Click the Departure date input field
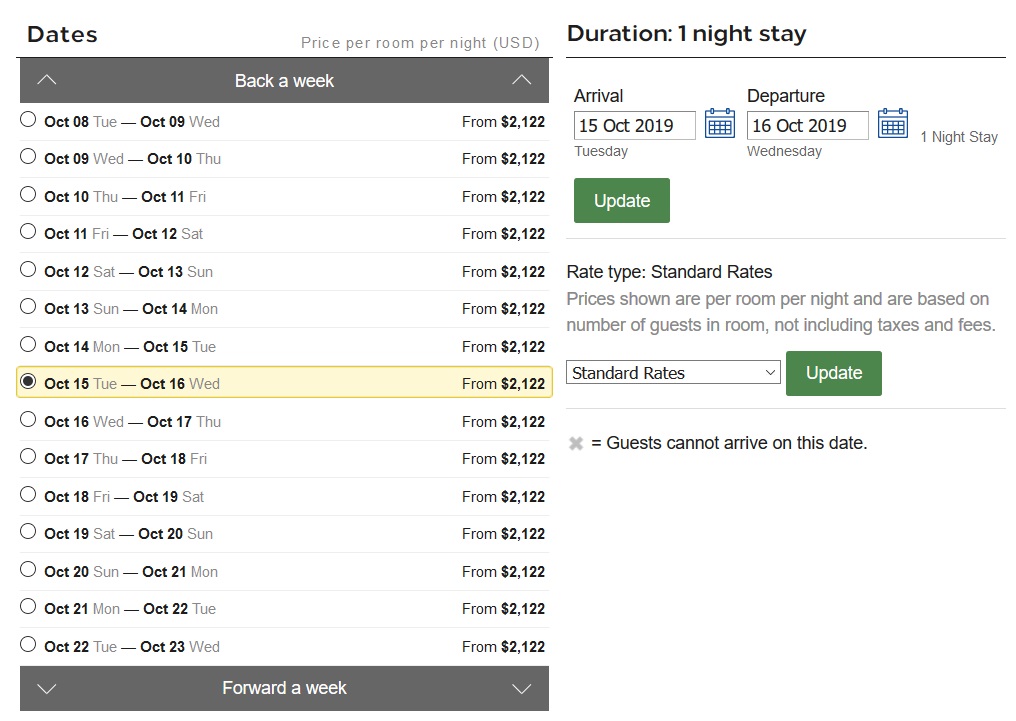Viewport: 1016px width, 721px height. 807,126
